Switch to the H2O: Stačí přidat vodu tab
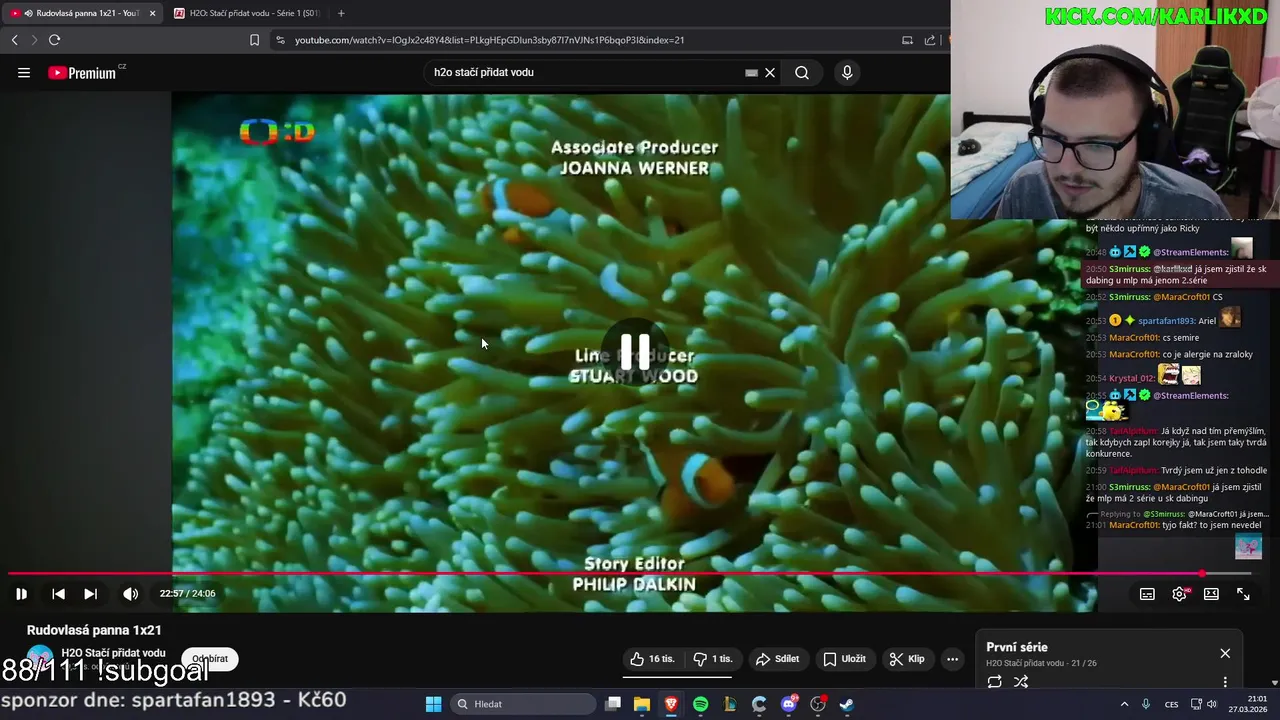The width and height of the screenshot is (1280, 720). tap(246, 13)
